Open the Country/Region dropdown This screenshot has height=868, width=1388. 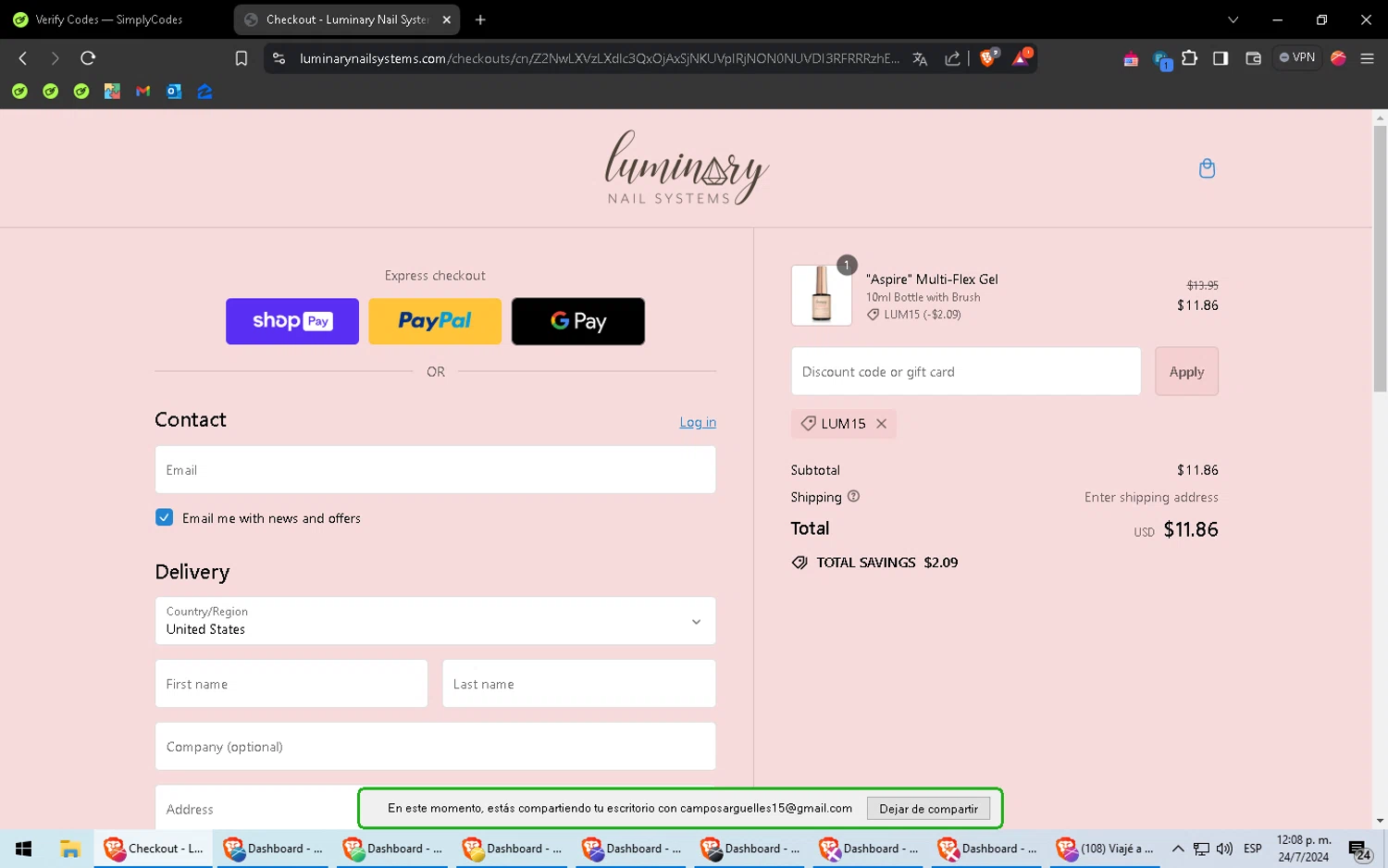tap(435, 621)
